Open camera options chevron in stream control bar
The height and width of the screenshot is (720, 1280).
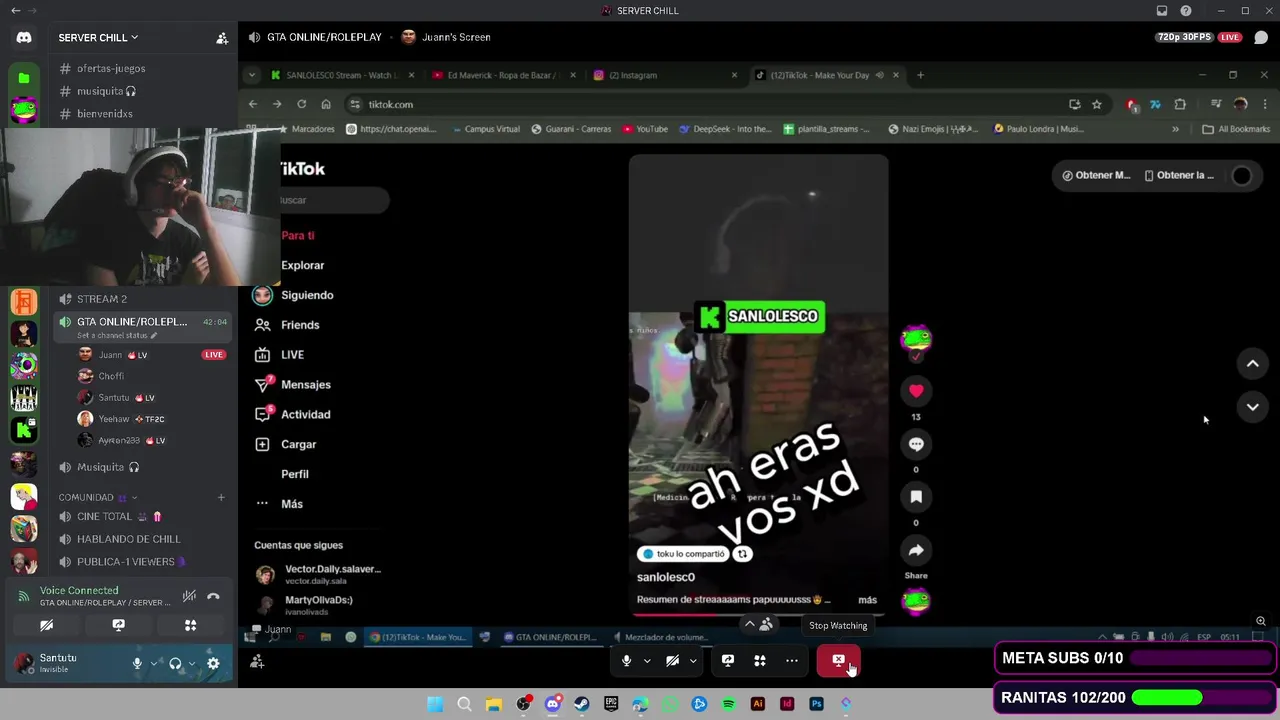tap(693, 660)
